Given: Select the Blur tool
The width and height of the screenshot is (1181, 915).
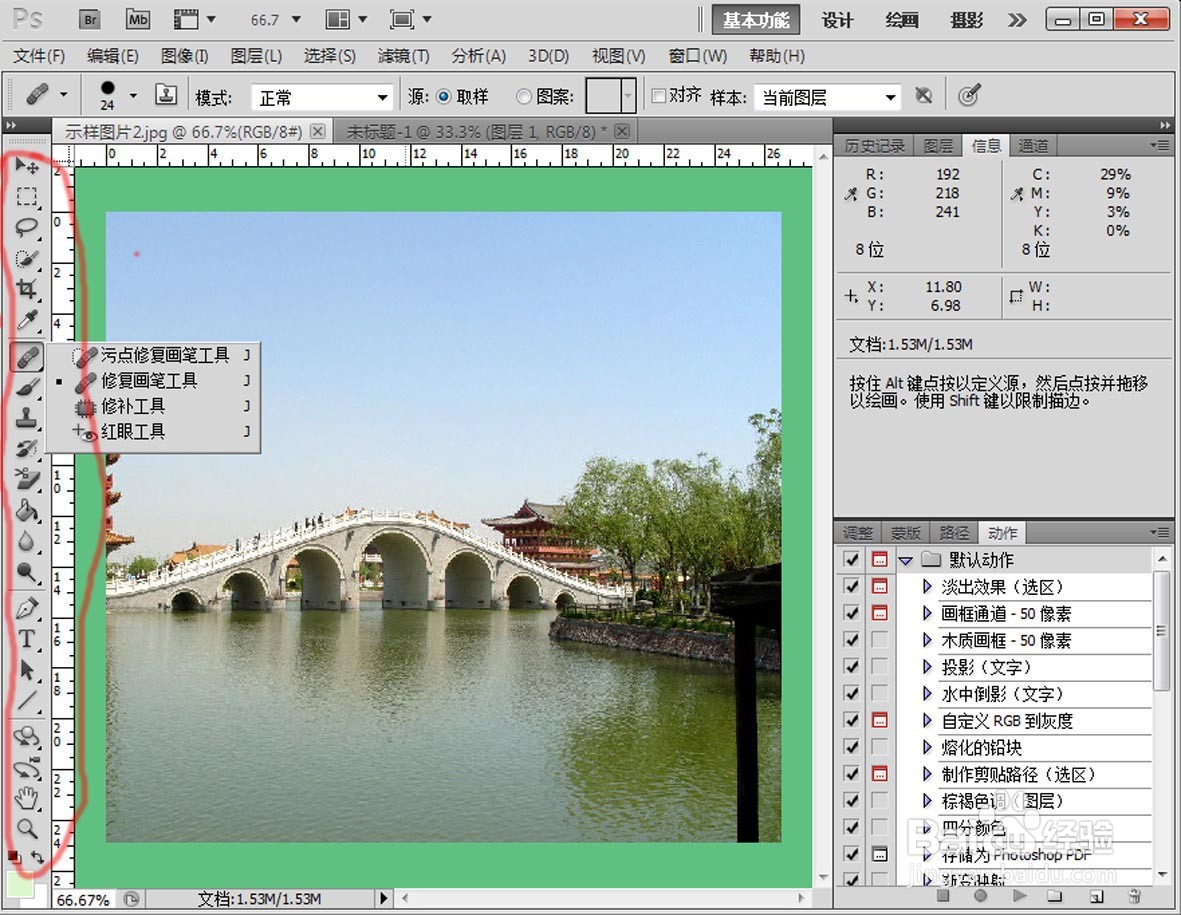Looking at the screenshot, I should [27, 541].
